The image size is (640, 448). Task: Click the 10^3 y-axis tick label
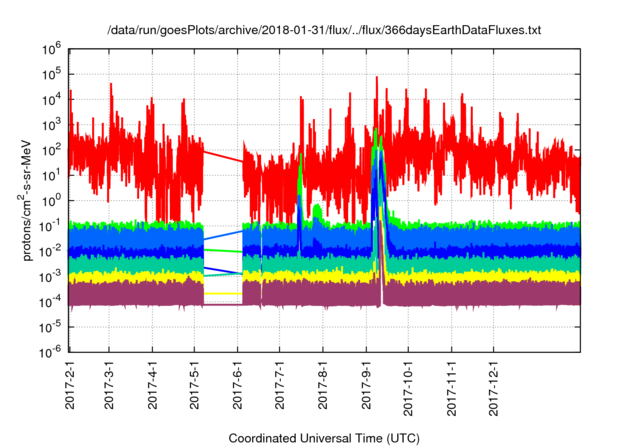tap(51, 125)
